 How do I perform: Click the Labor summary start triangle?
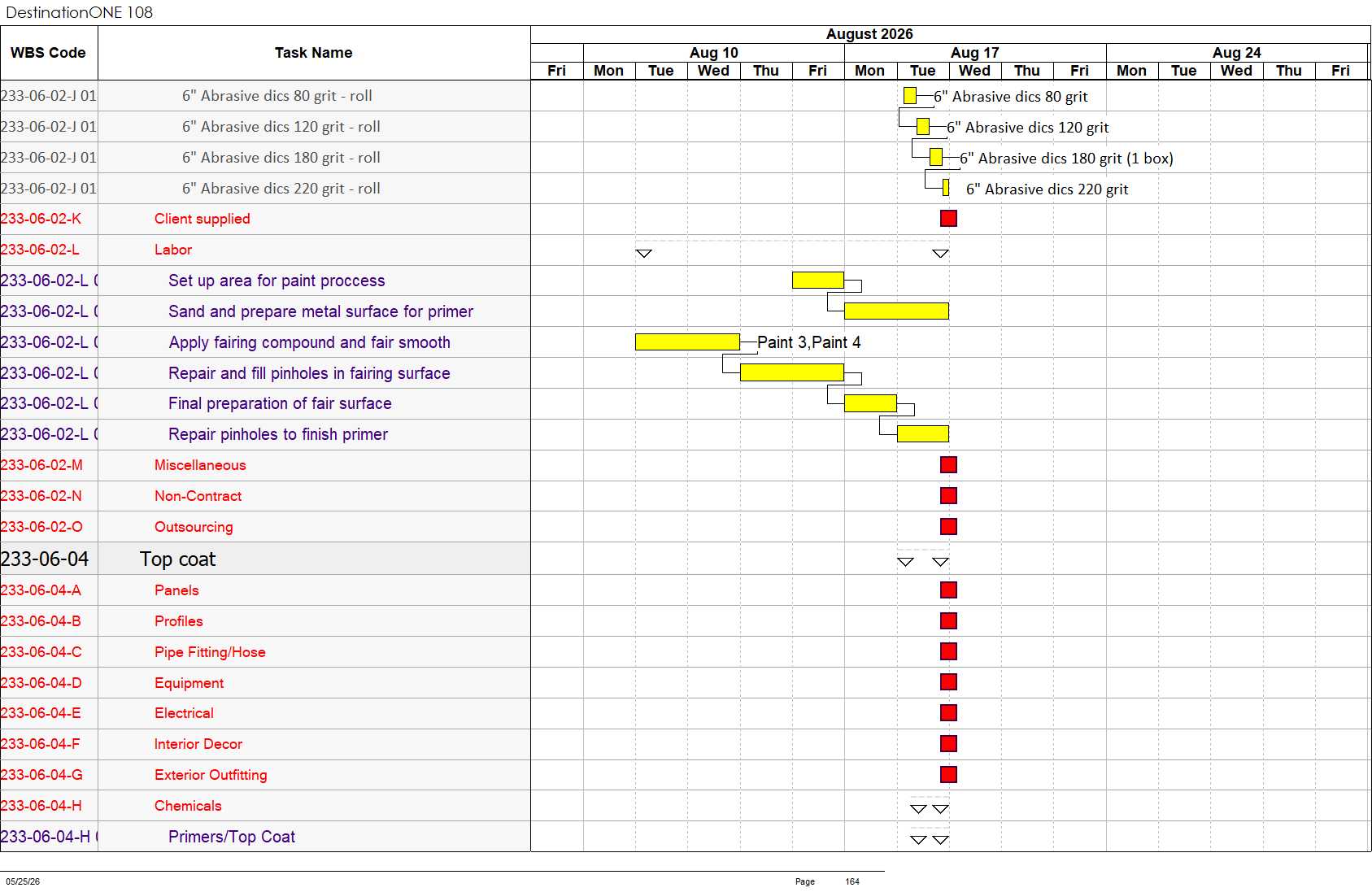(x=643, y=253)
